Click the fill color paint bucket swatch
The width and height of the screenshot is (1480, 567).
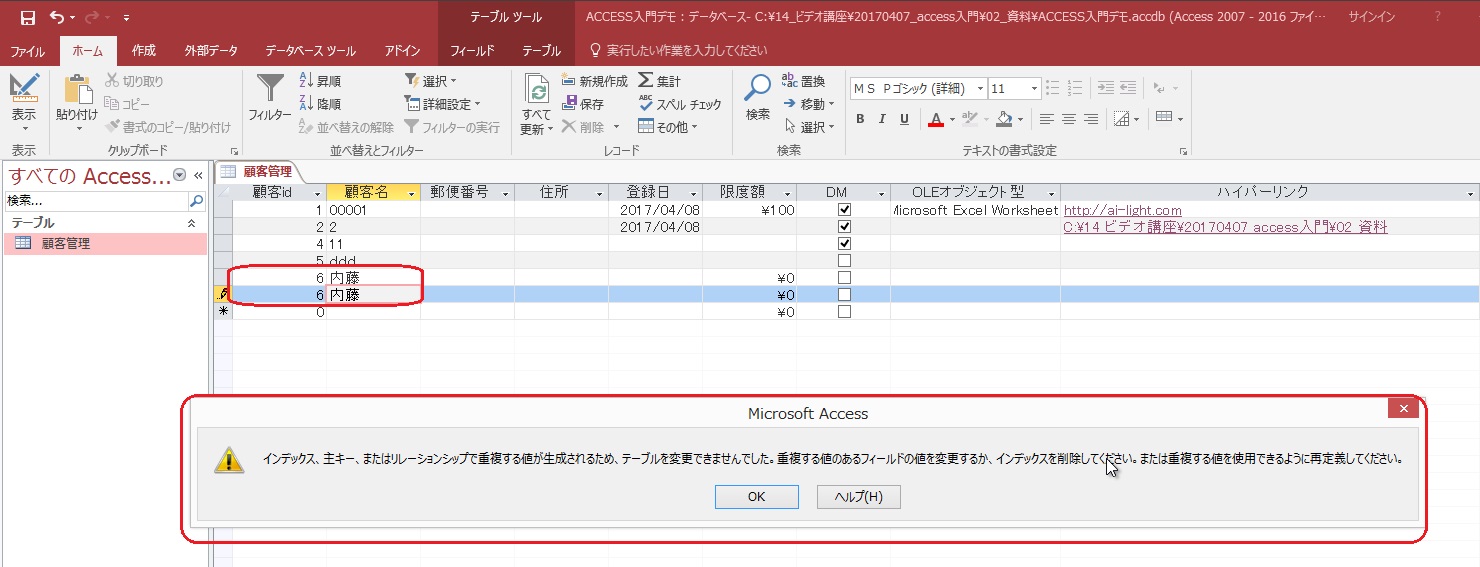[x=1004, y=119]
